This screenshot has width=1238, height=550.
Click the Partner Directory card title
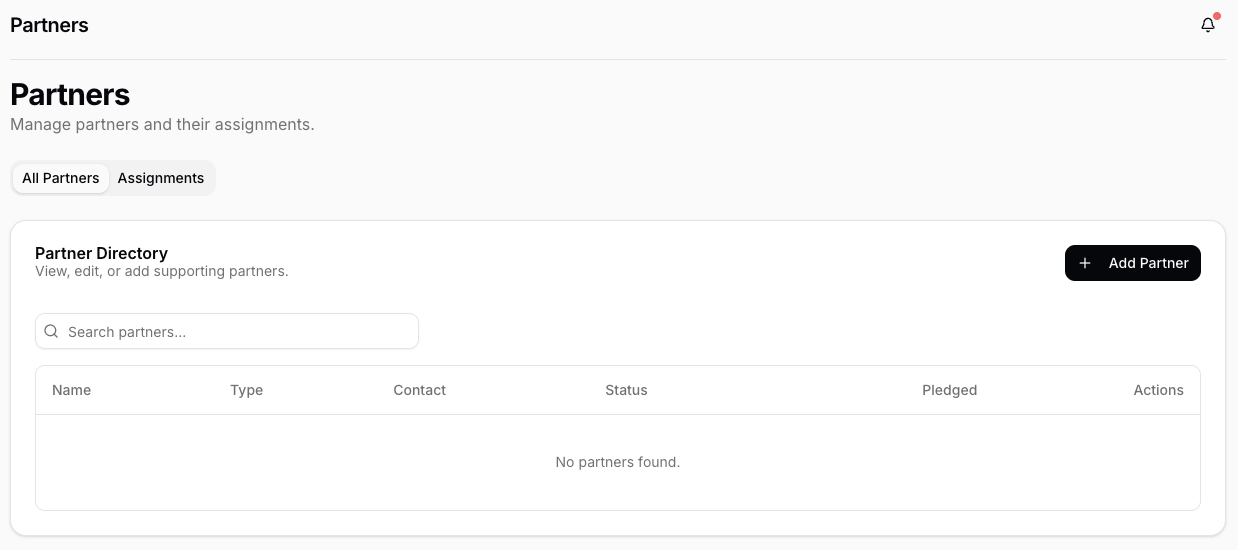click(x=101, y=253)
